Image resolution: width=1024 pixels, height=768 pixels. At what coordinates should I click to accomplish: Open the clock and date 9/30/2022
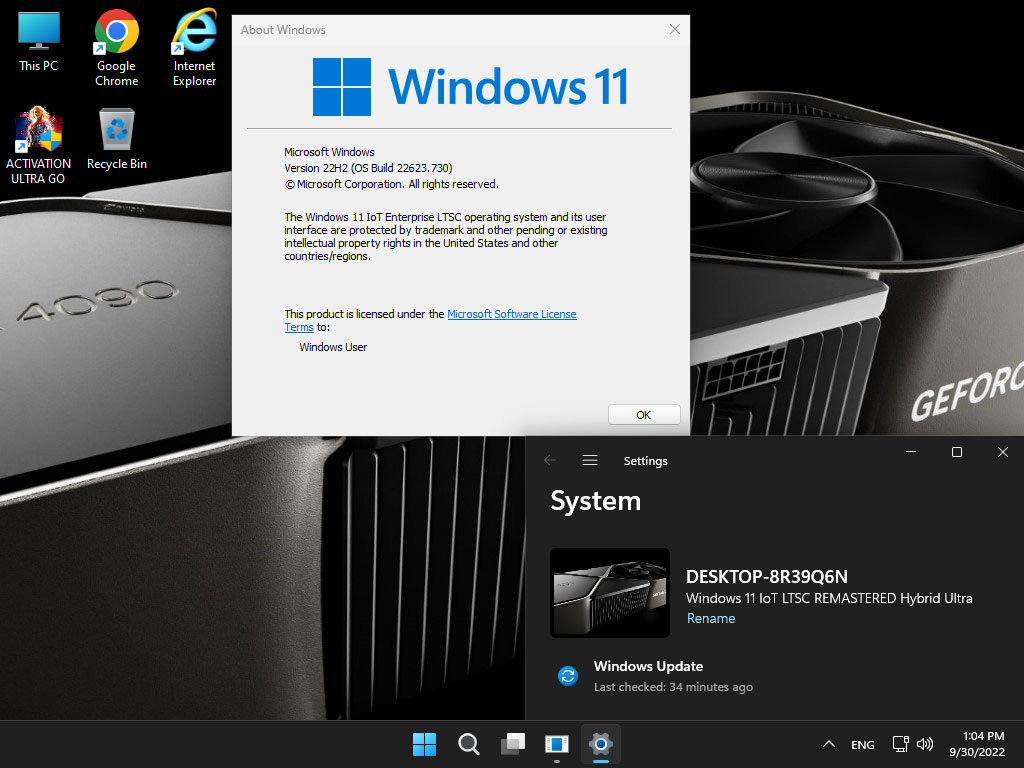click(x=977, y=744)
